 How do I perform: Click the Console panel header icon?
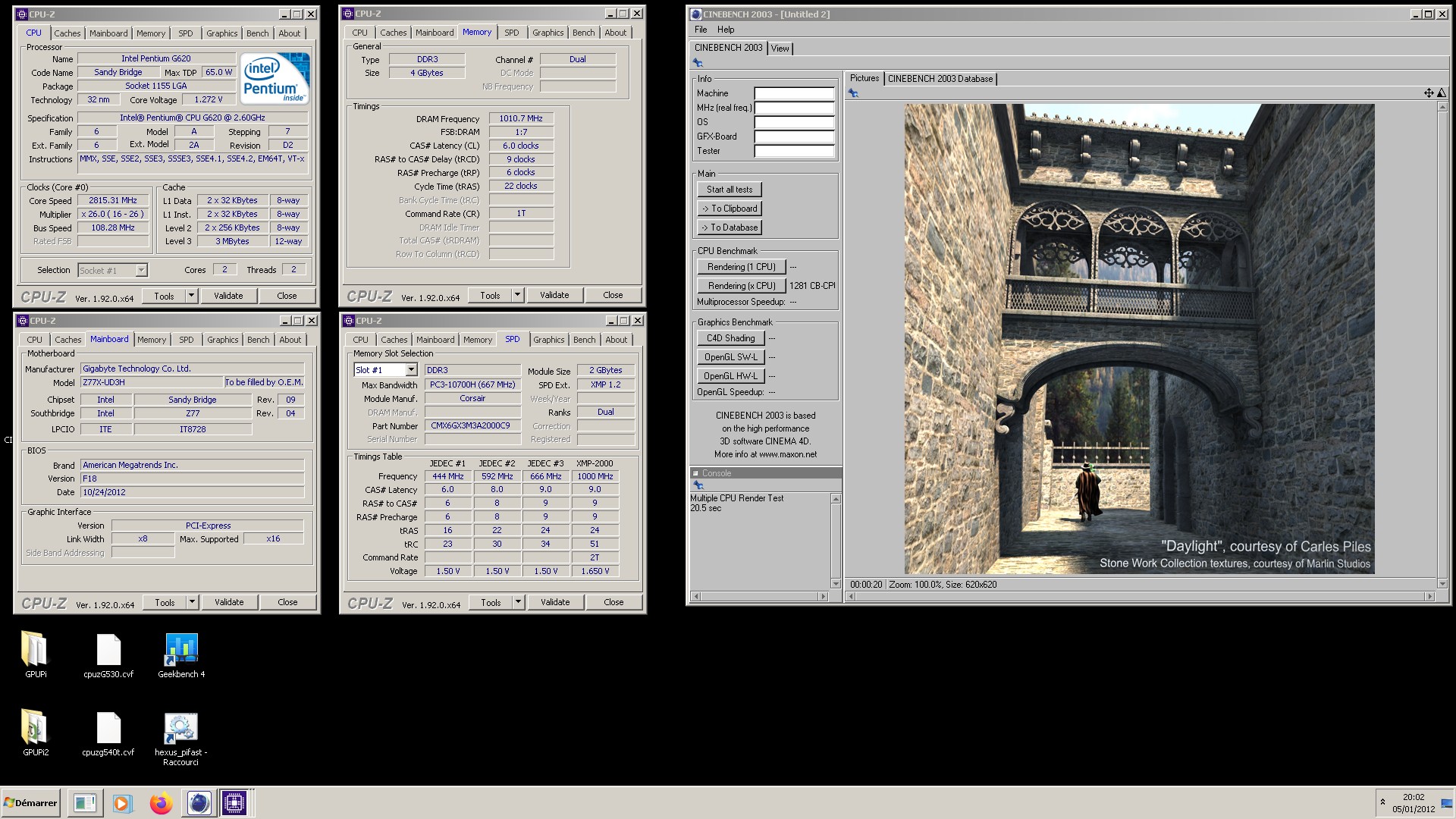coord(695,473)
